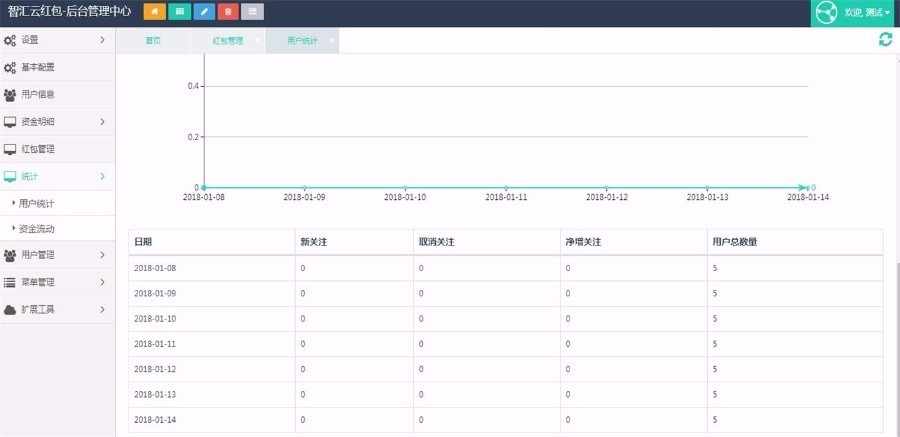Open 用户信息 in the sidebar
900x437 pixels.
(57, 95)
